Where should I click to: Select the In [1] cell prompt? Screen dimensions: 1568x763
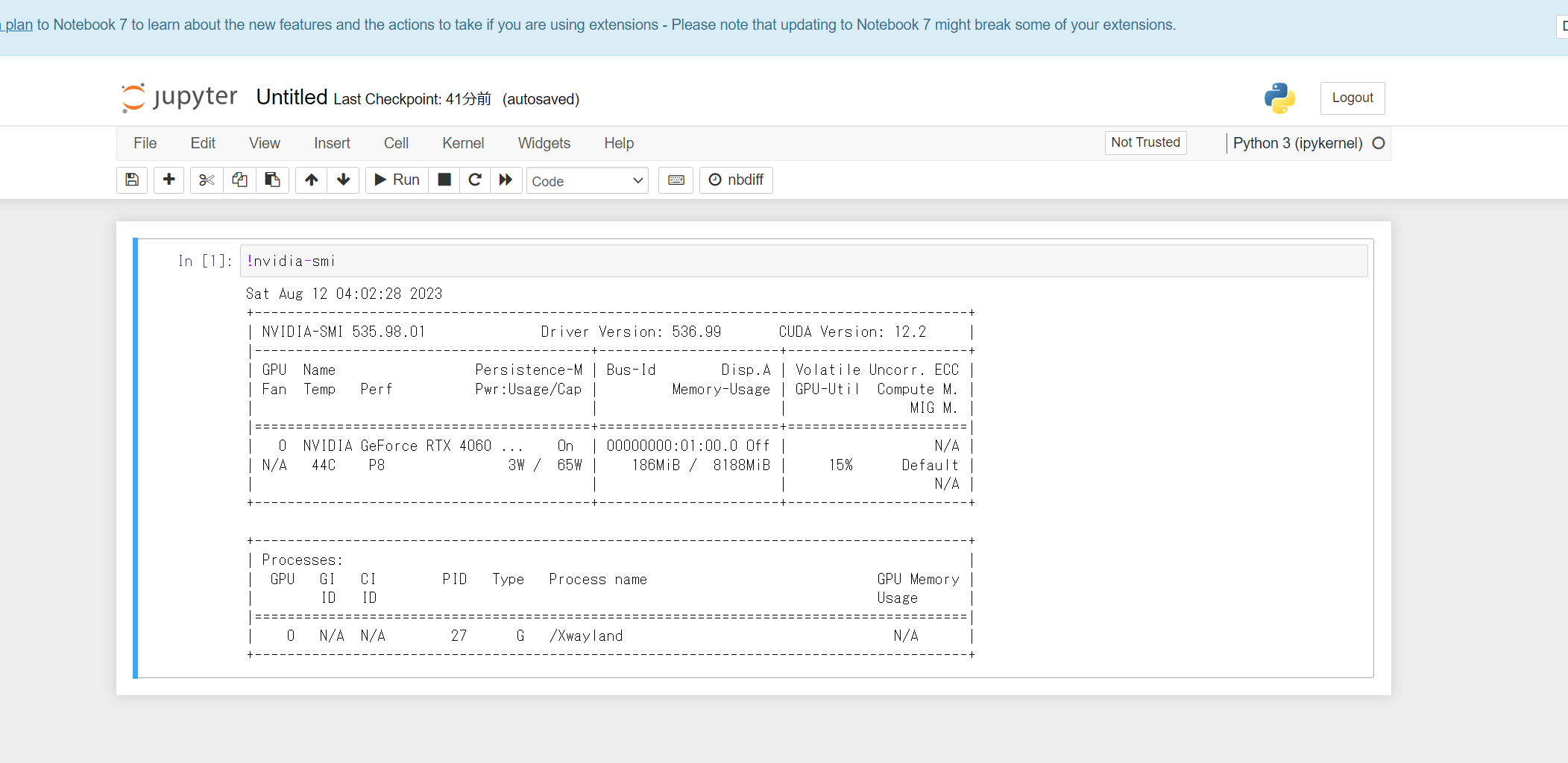click(x=205, y=261)
